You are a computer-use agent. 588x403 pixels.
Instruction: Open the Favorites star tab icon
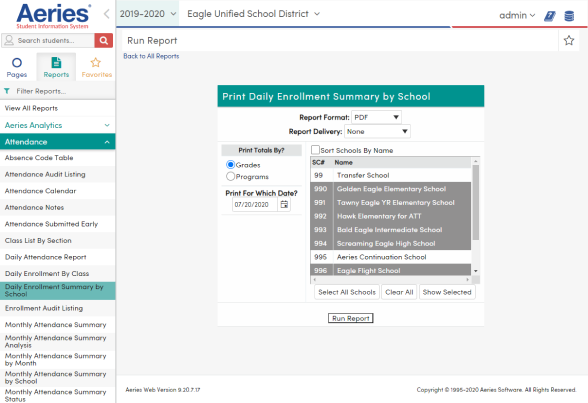click(x=96, y=62)
